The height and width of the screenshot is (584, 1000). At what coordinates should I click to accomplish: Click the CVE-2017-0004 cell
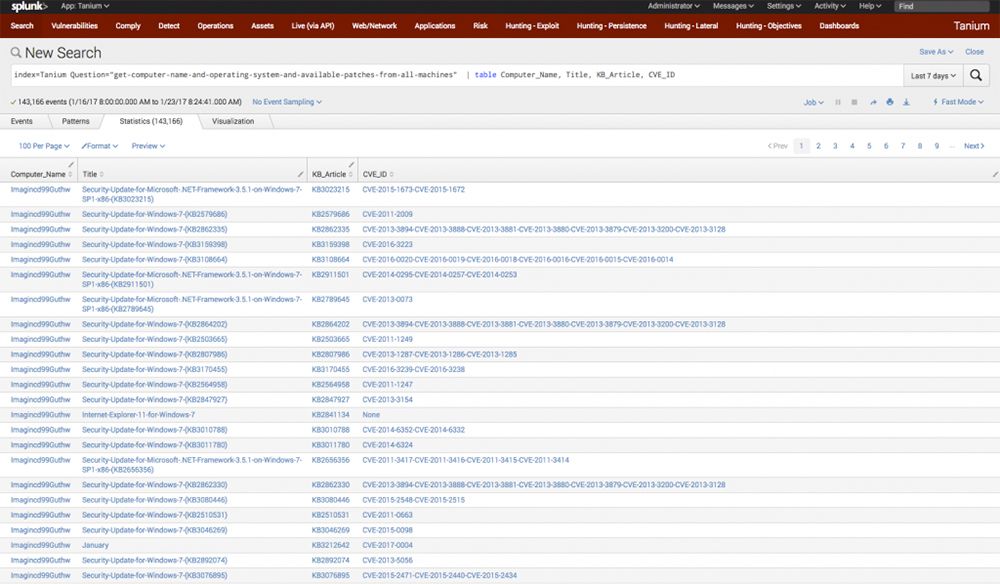(x=387, y=545)
